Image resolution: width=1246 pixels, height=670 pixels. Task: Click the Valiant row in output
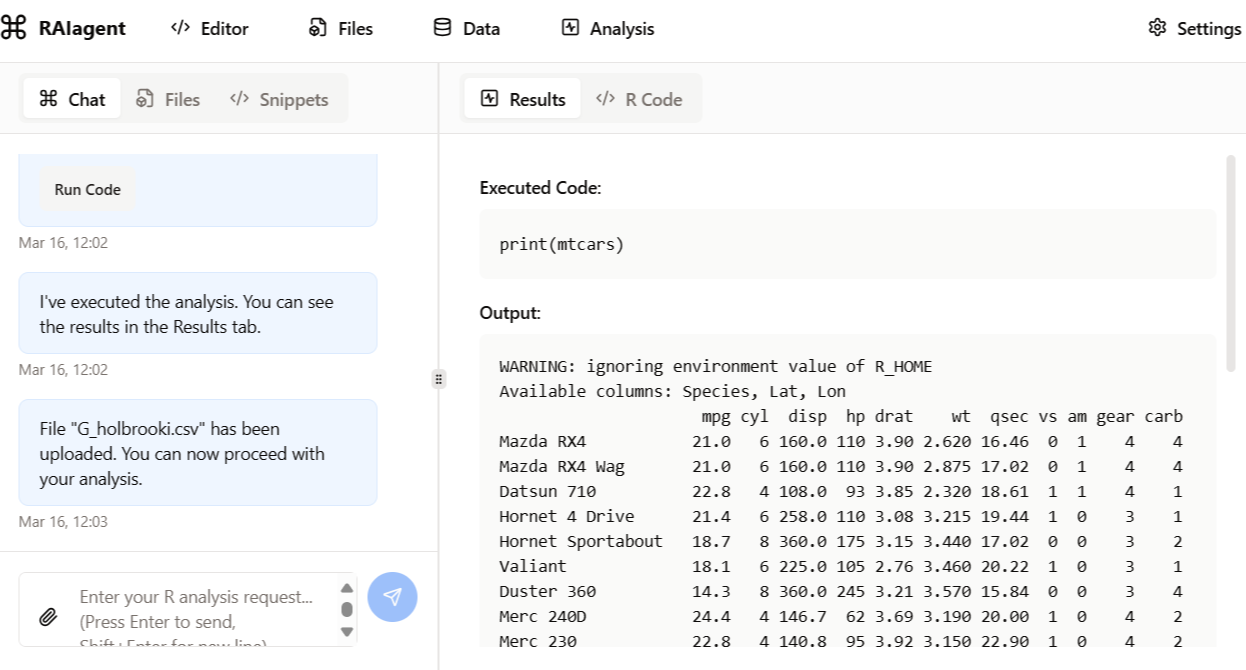(841, 566)
